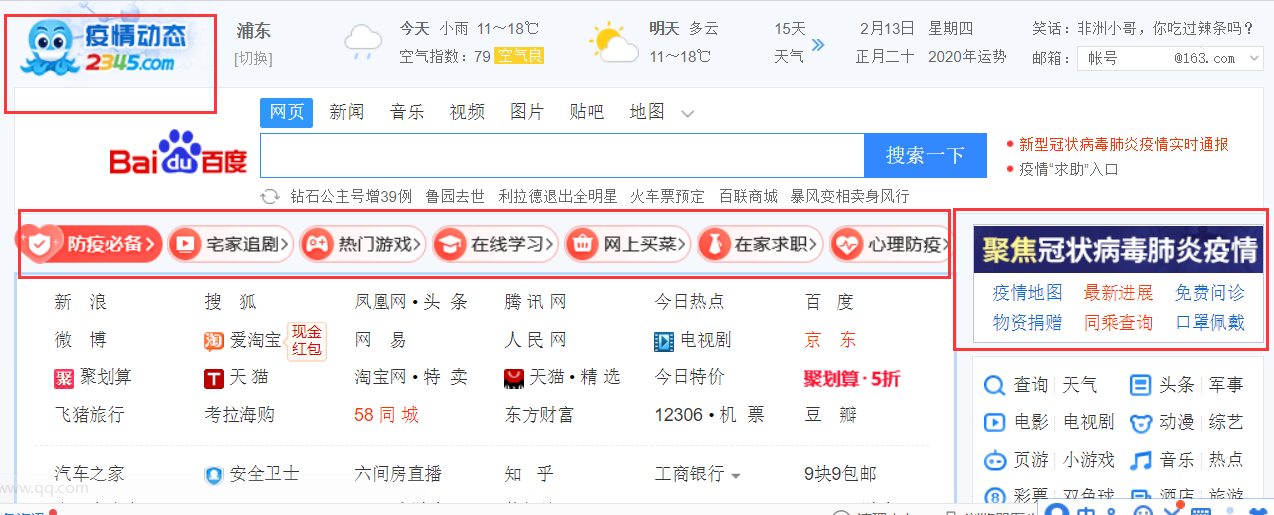Image resolution: width=1274 pixels, height=515 pixels.
Task: Open 心理防疫 heartbeat shortcut
Action: (x=846, y=243)
